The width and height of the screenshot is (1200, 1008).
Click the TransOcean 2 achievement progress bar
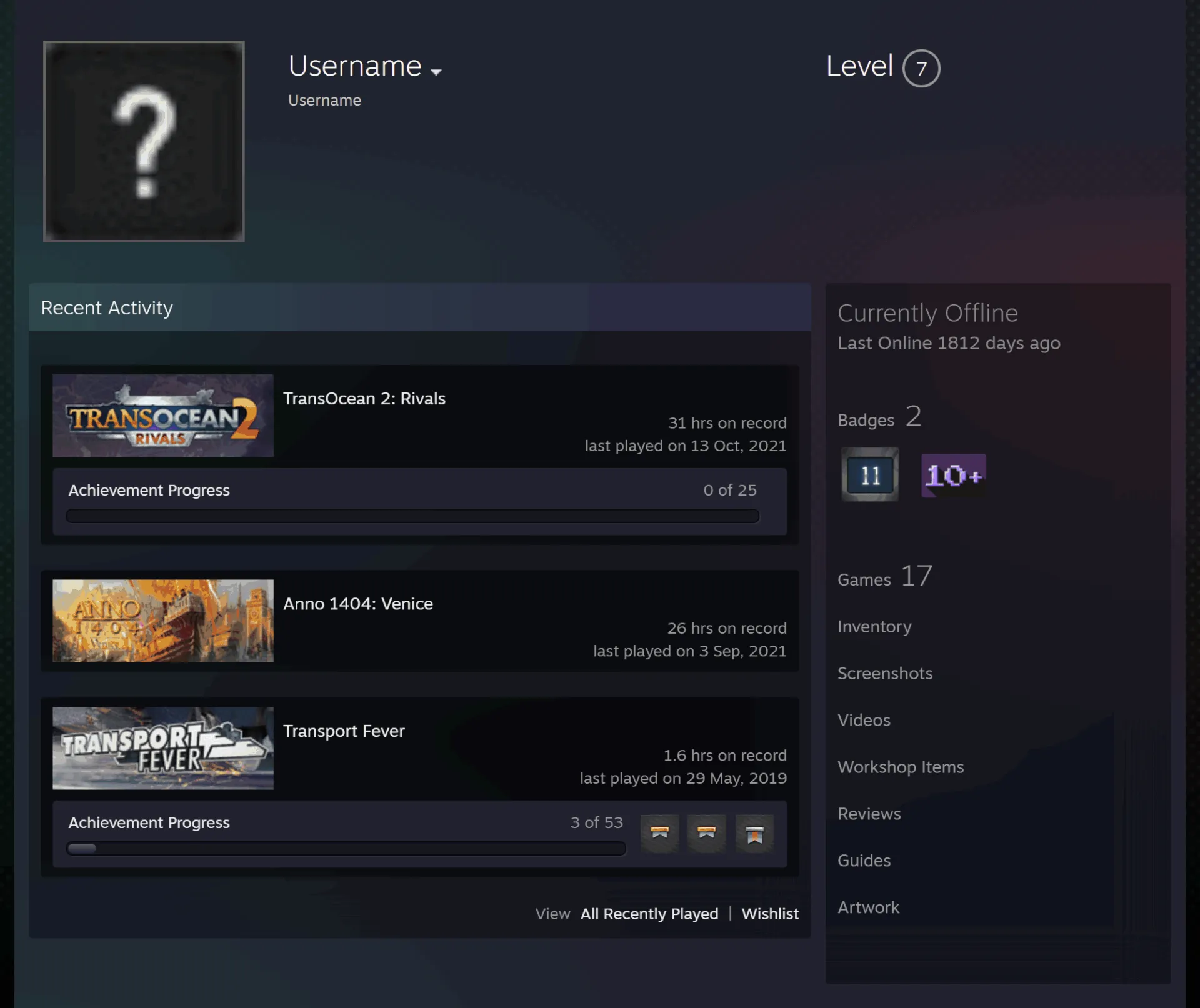tap(412, 516)
